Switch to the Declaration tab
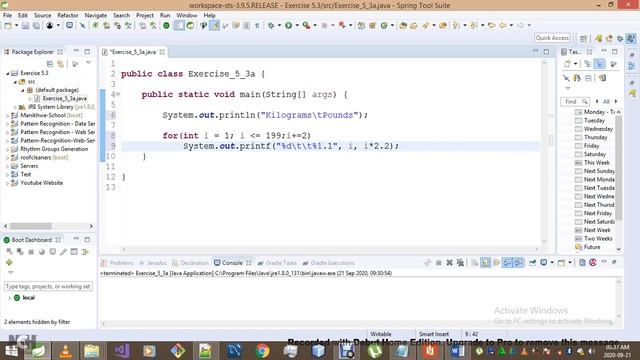640x360 pixels. [191, 263]
